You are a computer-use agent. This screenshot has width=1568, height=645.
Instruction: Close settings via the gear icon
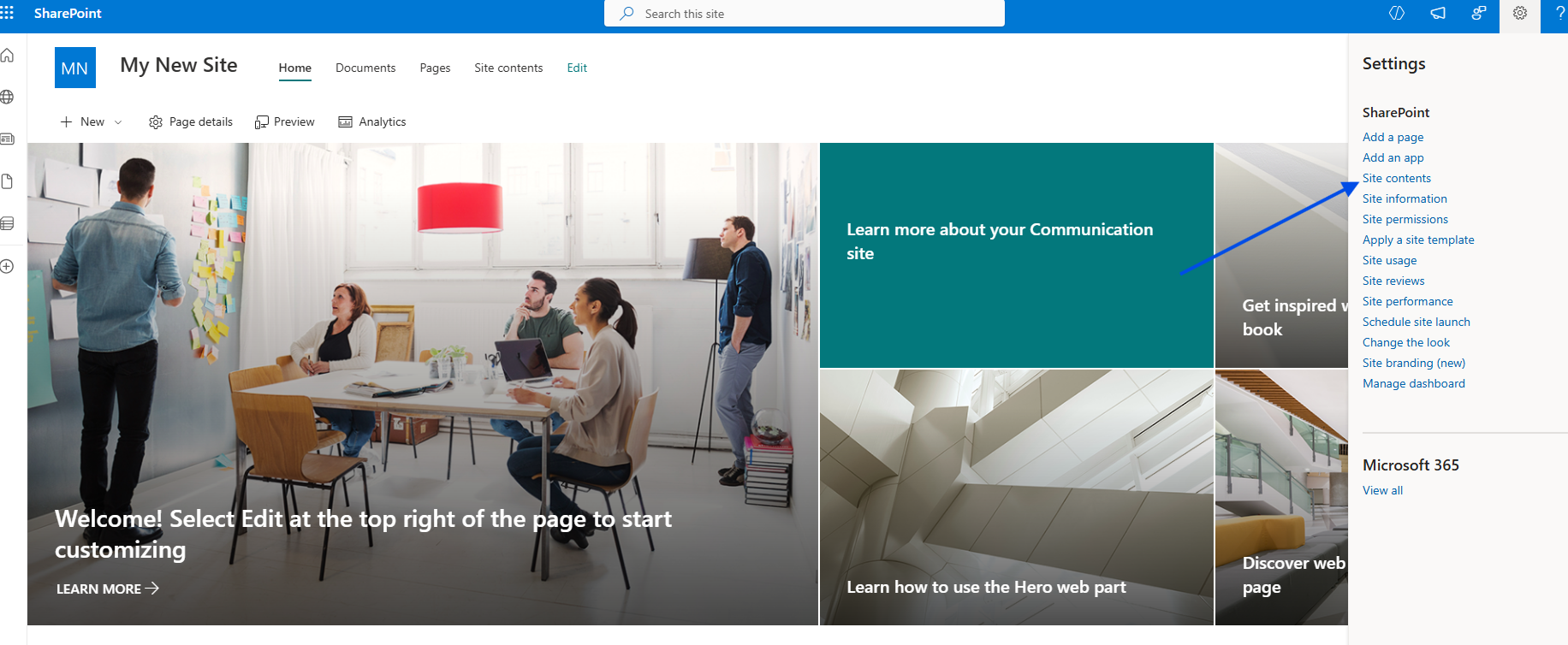coord(1520,14)
